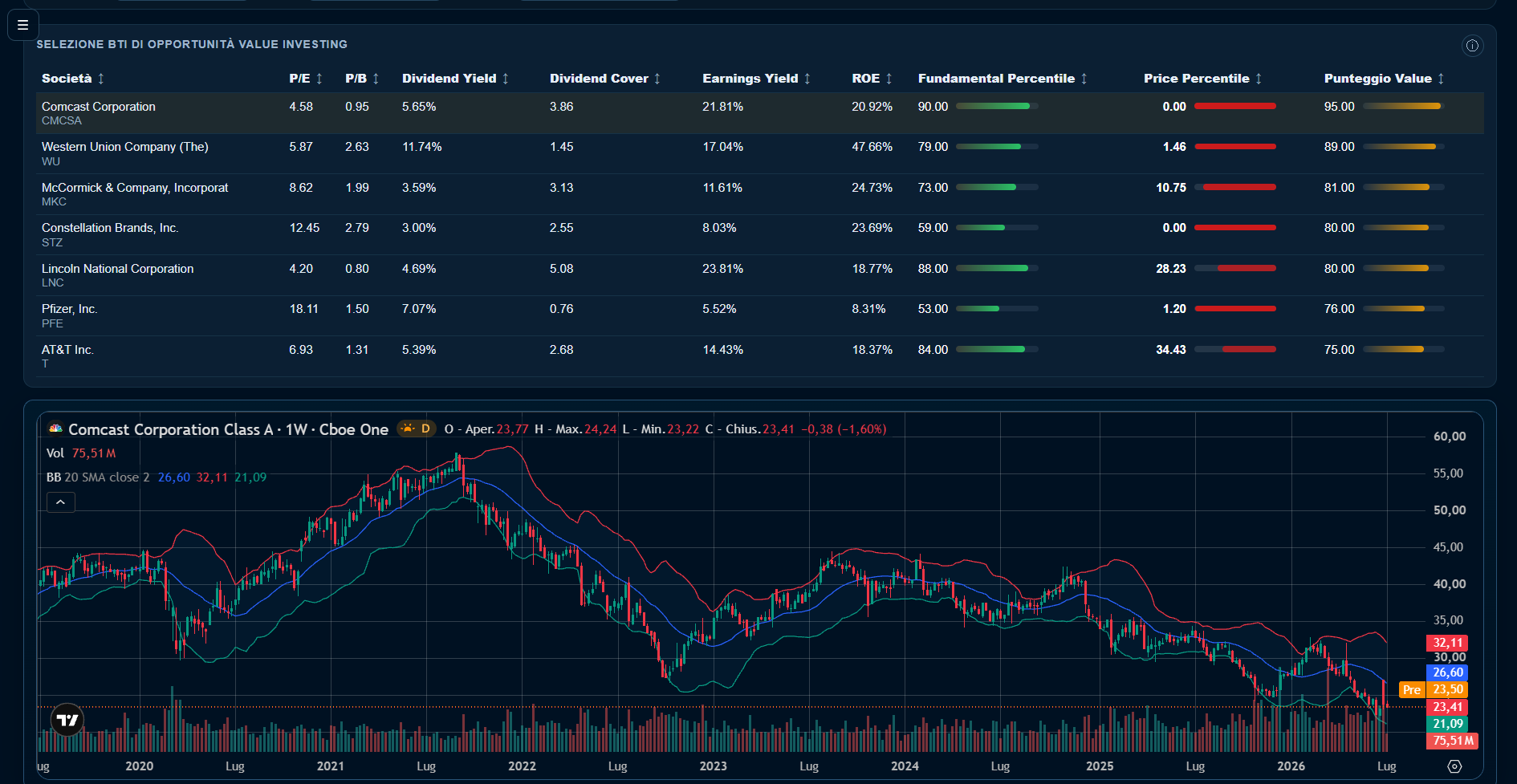Select Pfizer, Inc. row
This screenshot has height=784, width=1517.
click(760, 316)
